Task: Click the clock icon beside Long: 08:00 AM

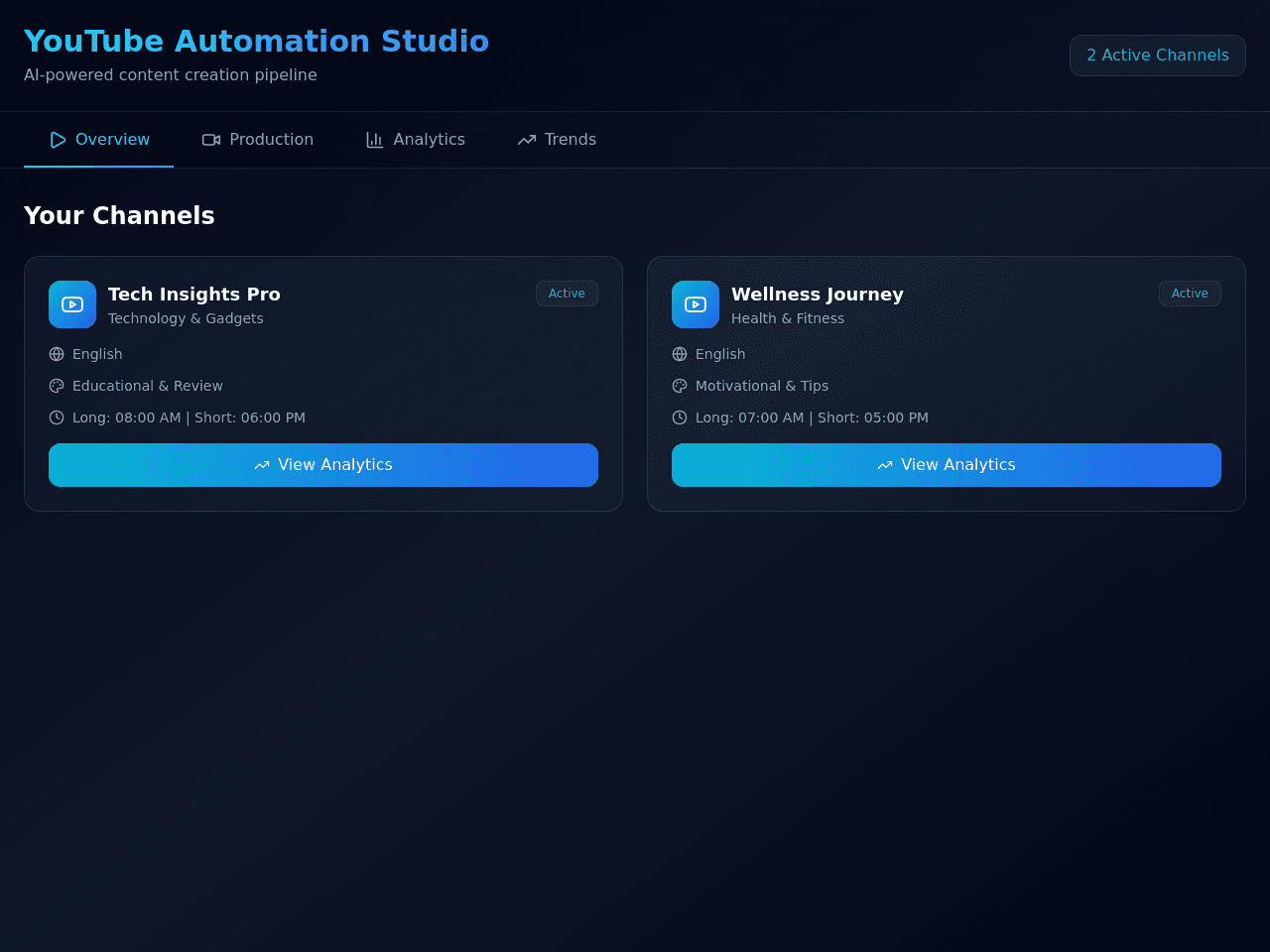Action: click(57, 417)
